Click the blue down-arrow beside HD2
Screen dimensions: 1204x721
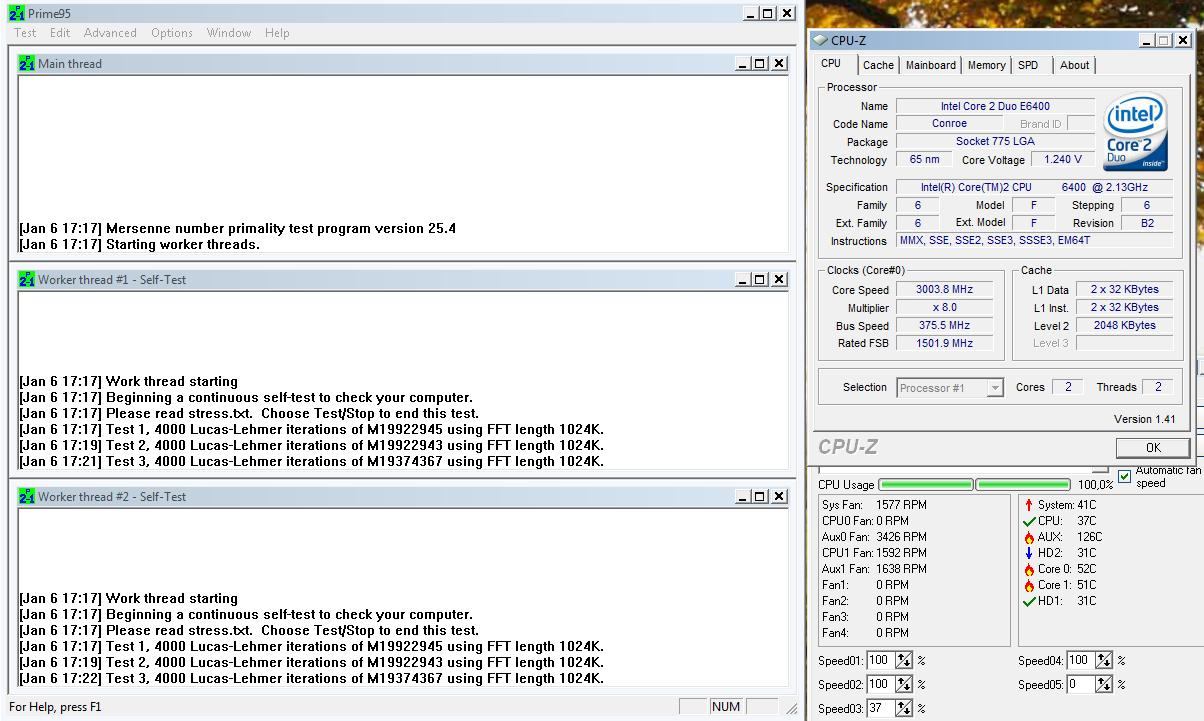click(1028, 553)
